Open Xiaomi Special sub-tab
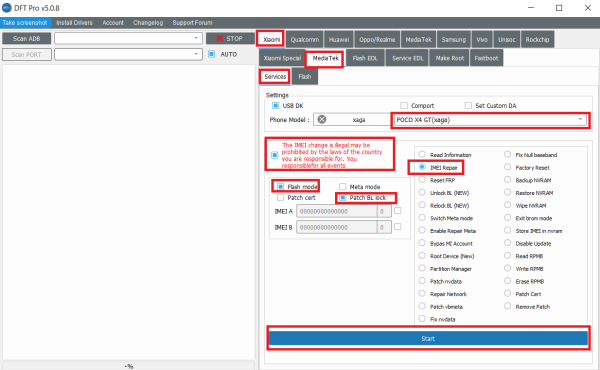 pos(282,58)
